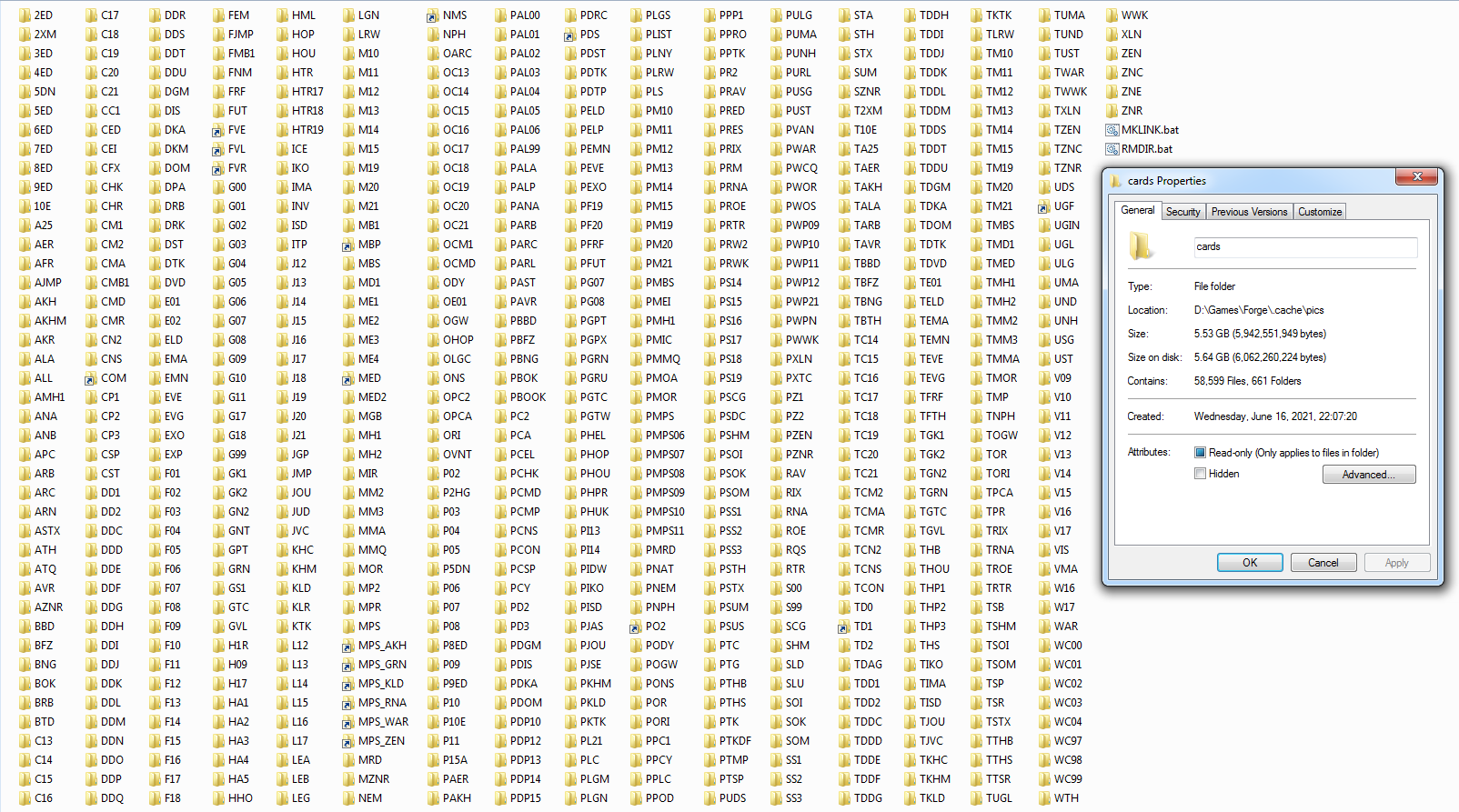Select the WWK folder icon
Image resolution: width=1459 pixels, height=812 pixels.
tap(1112, 15)
